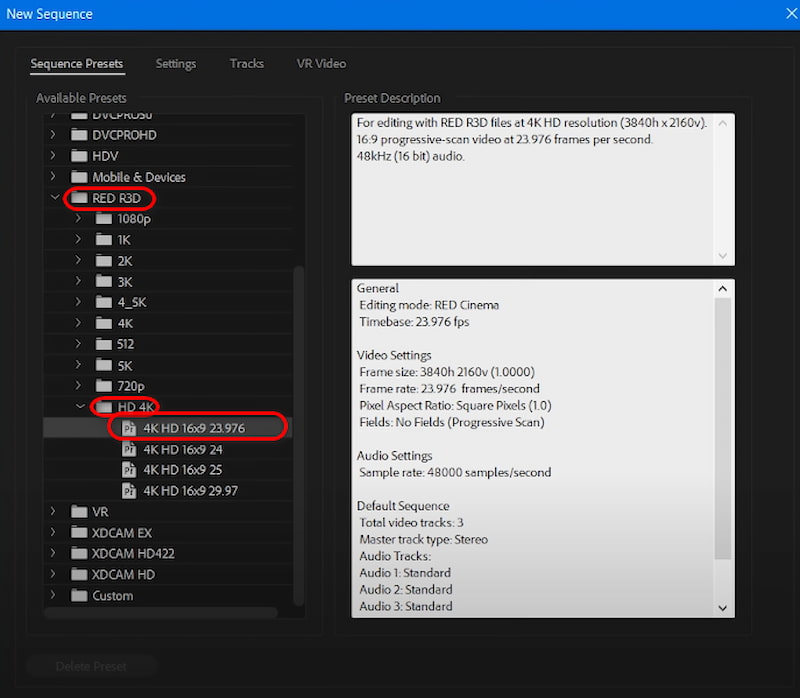This screenshot has height=698, width=800.
Task: Select the Sequence Presets tab
Action: pyautogui.click(x=77, y=64)
